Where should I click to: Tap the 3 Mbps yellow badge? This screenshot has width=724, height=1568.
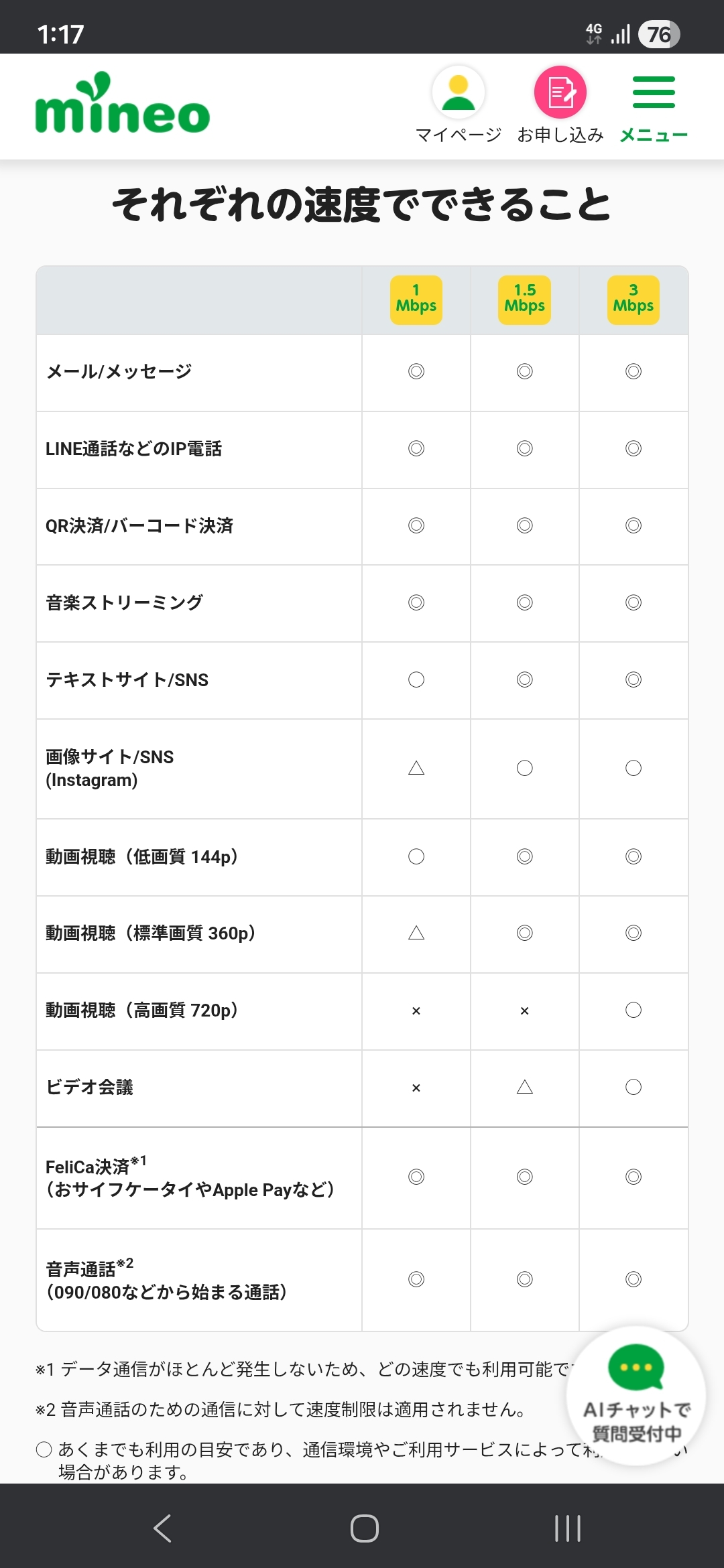coord(633,300)
